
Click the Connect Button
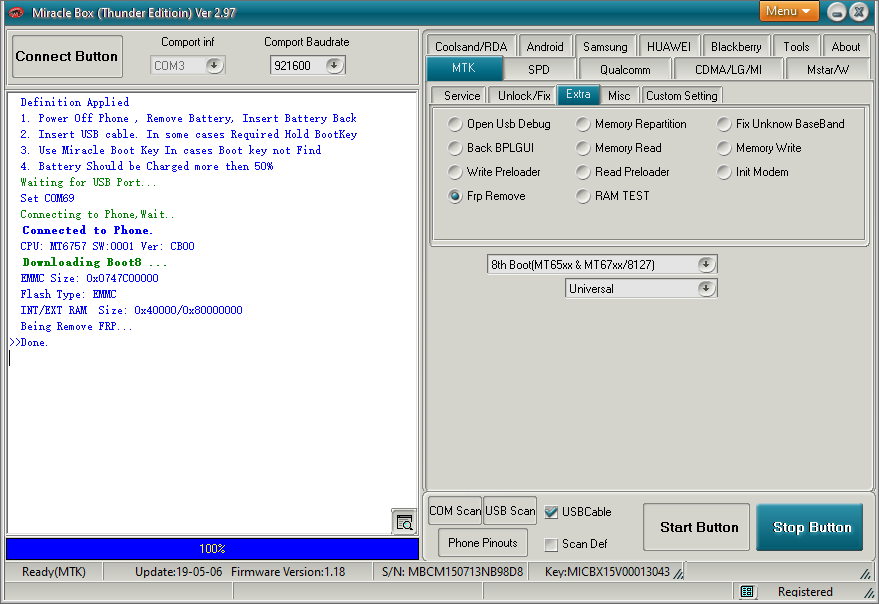67,57
